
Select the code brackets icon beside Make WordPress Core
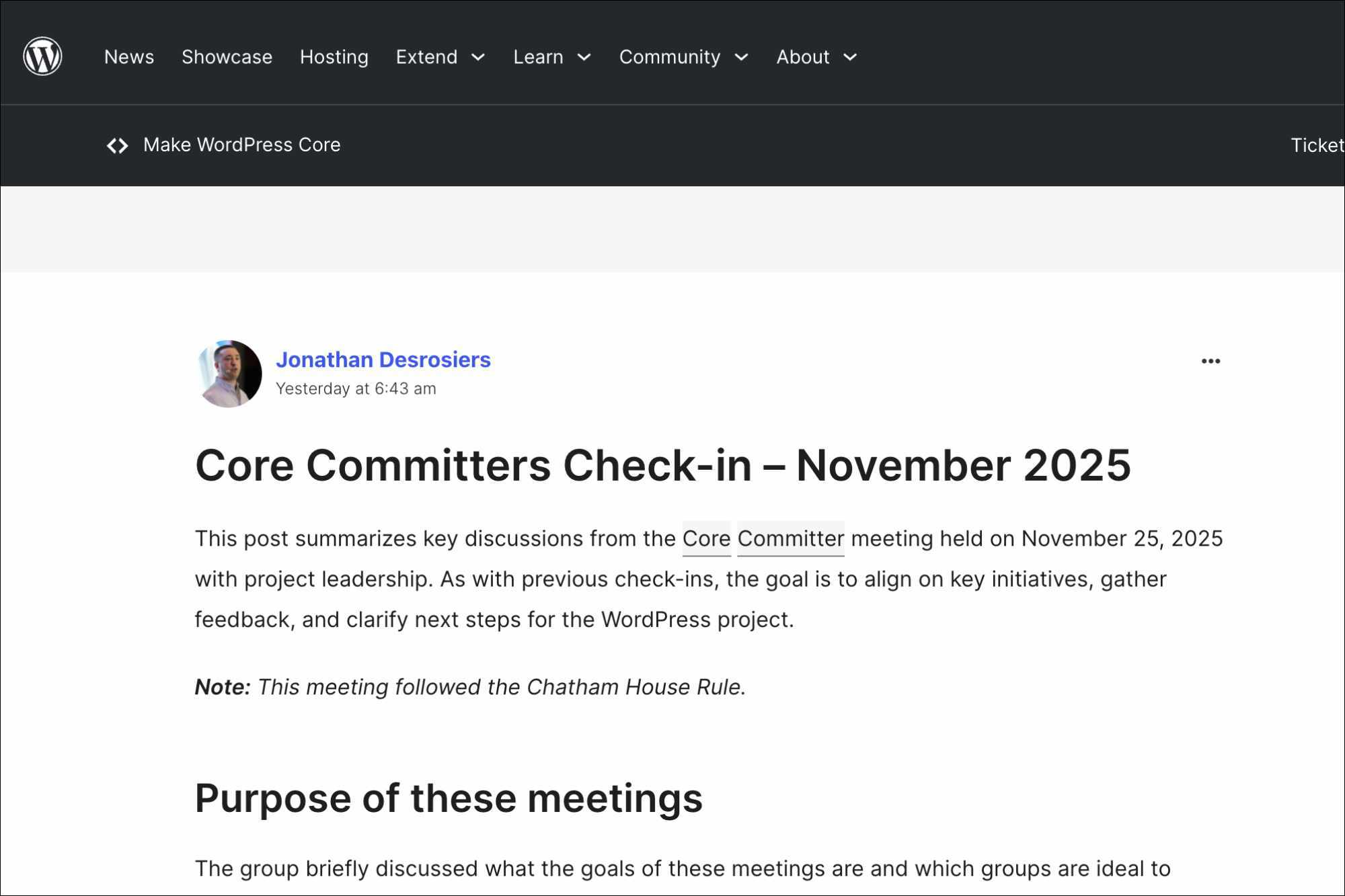[118, 145]
